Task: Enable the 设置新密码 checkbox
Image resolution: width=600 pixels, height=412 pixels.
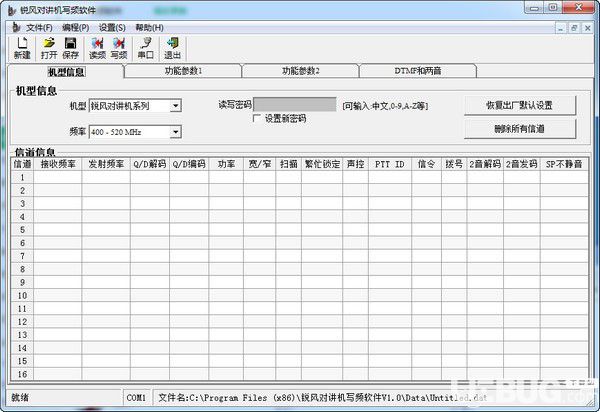Action: [257, 118]
